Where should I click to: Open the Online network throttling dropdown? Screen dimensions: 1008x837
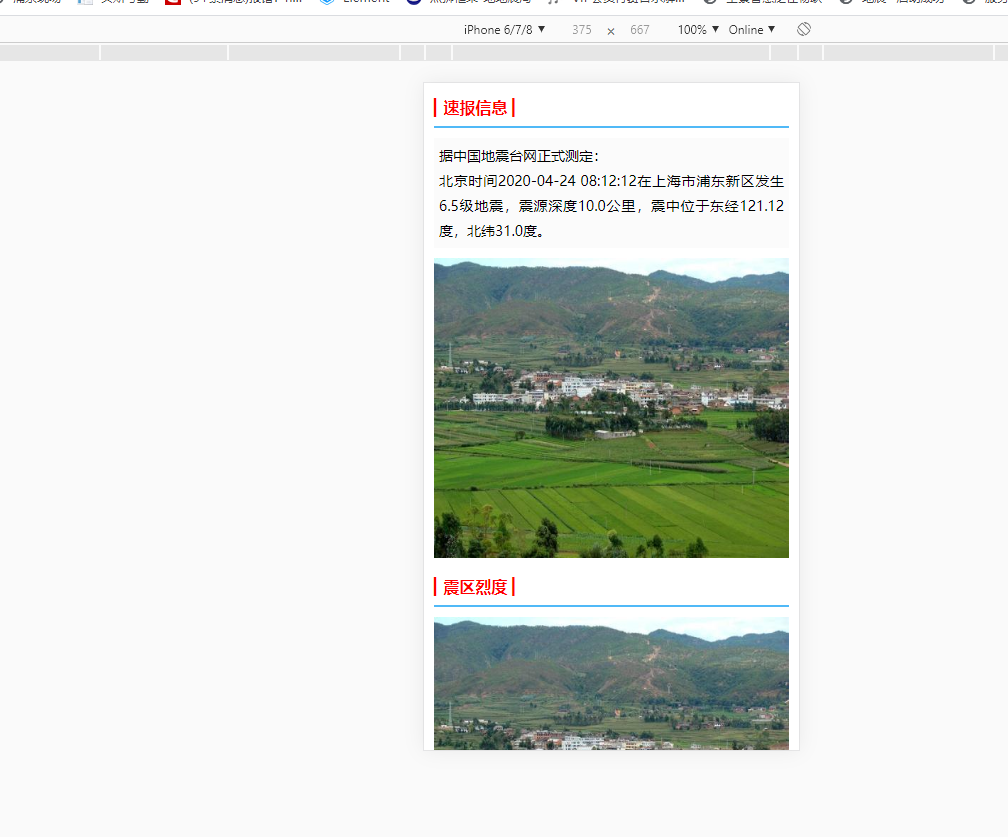pyautogui.click(x=752, y=30)
